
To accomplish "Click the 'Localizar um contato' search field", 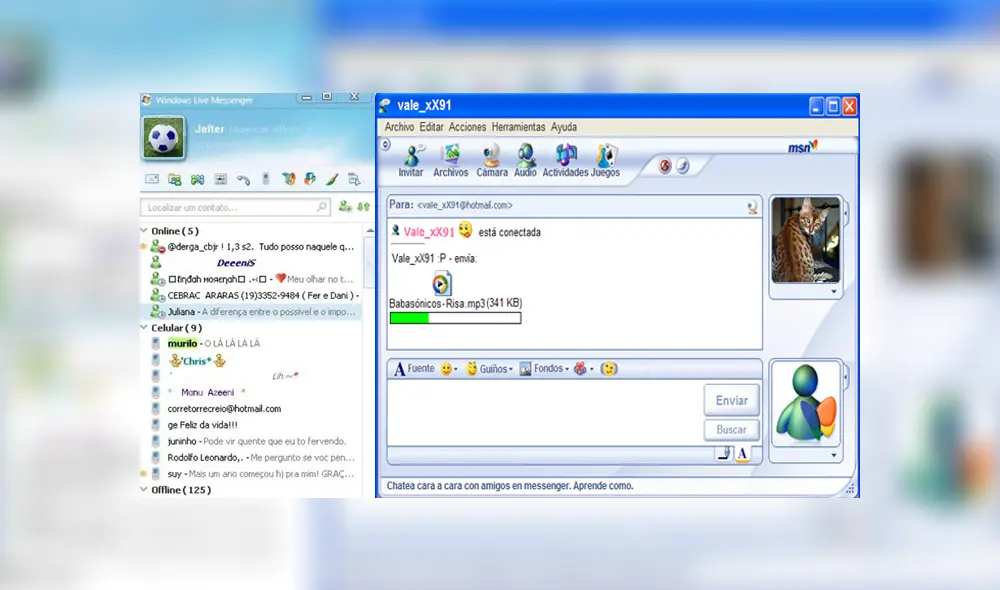I will tap(232, 207).
